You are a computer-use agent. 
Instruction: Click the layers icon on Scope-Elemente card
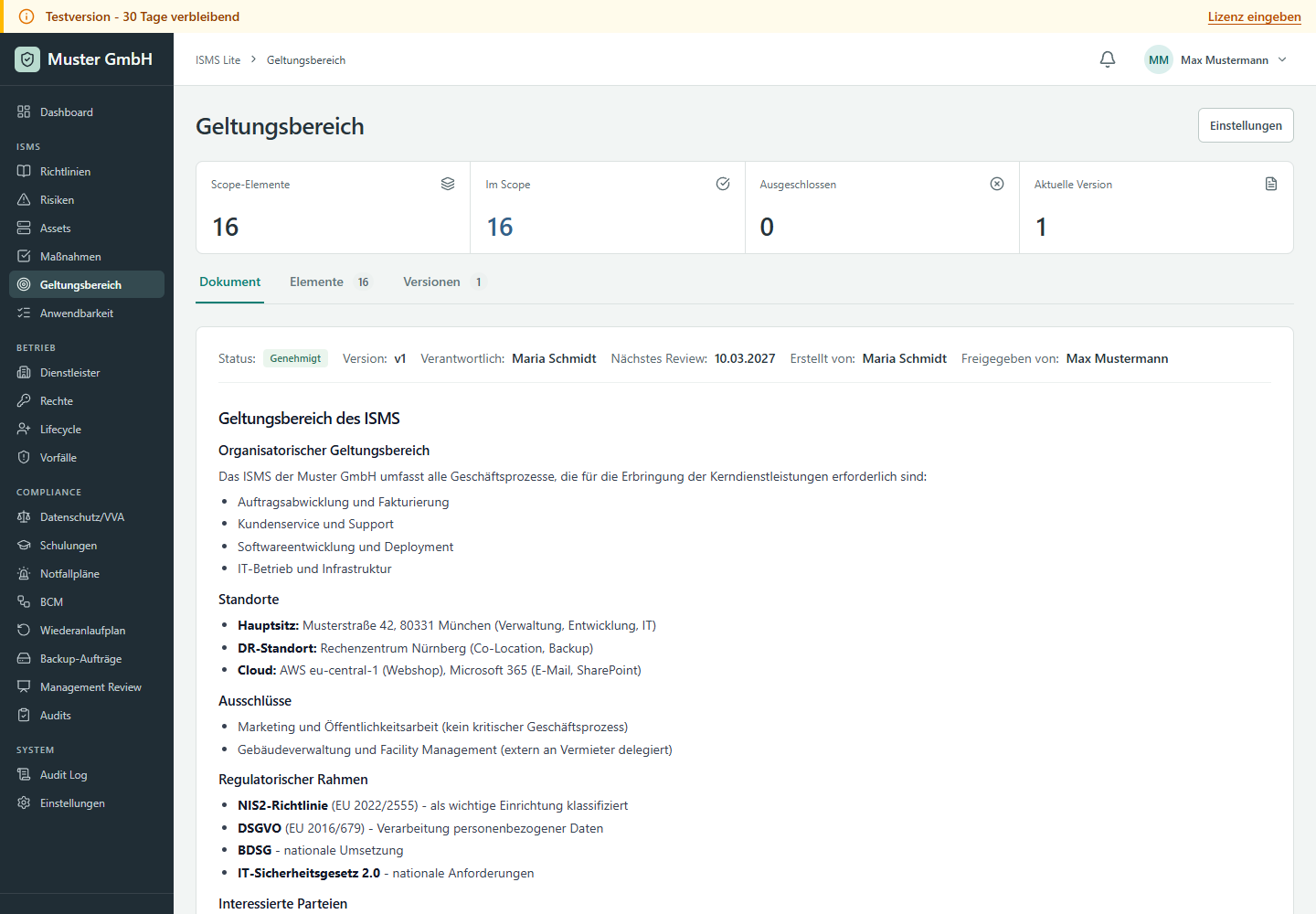448,184
